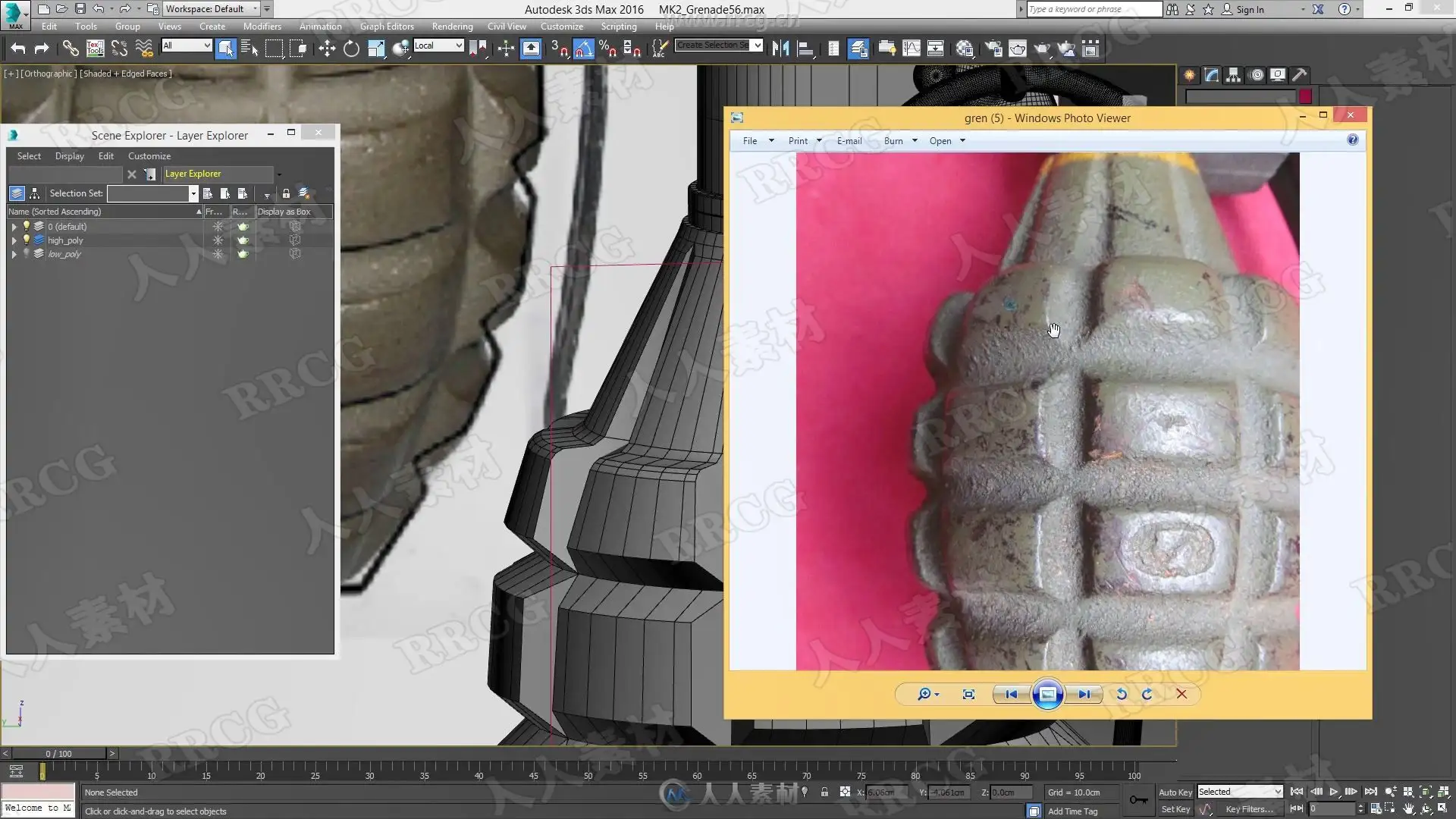Viewport: 1456px width, 819px height.
Task: Toggle the Angle Snap icon
Action: pos(583,49)
